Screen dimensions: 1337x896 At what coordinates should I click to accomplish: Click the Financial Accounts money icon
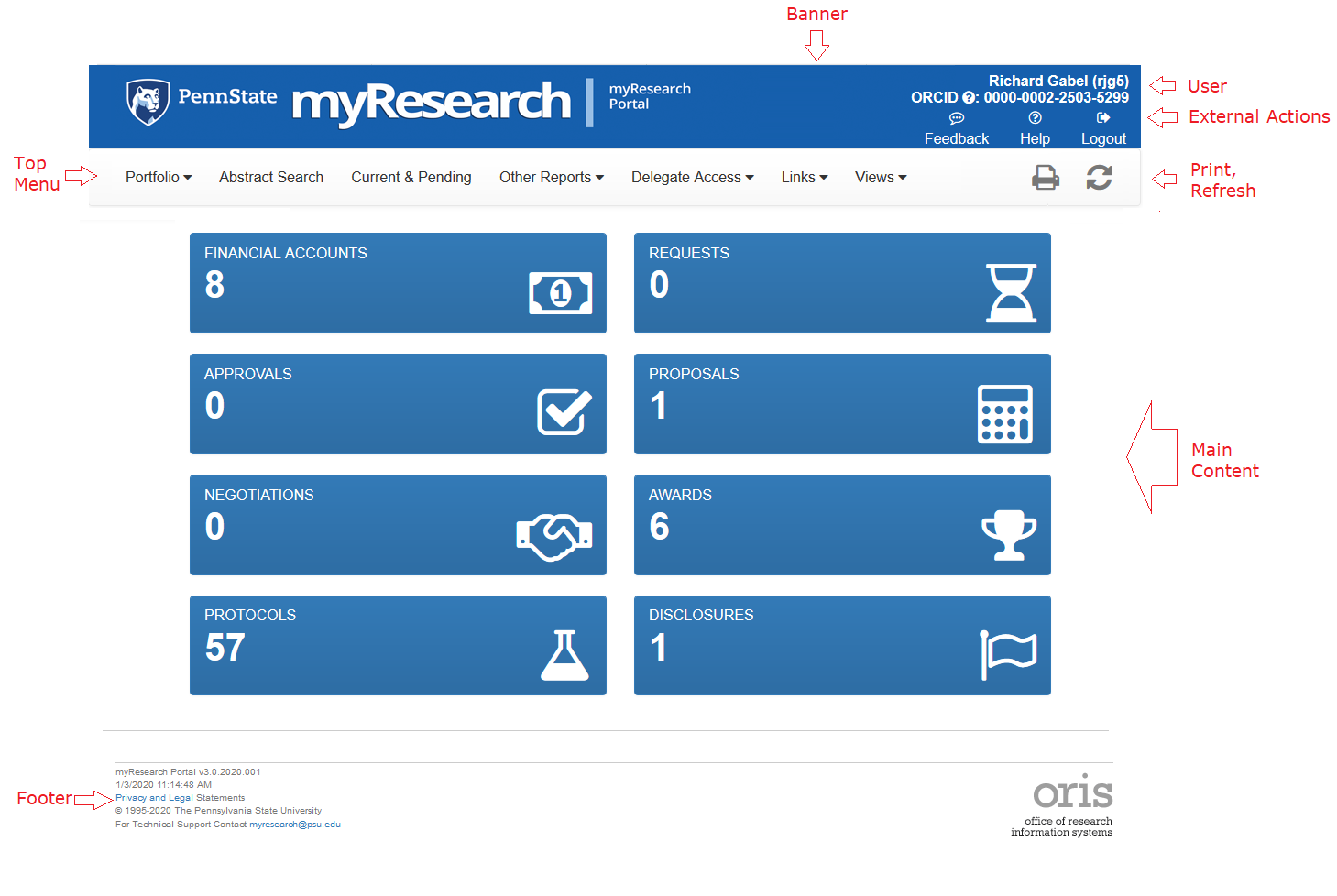click(560, 293)
